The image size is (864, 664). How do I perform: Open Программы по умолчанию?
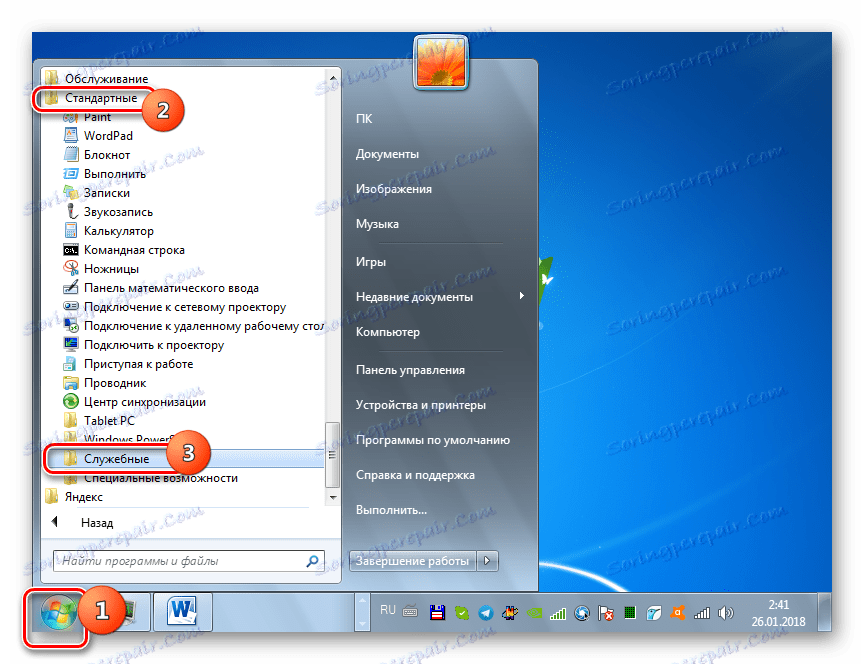[x=433, y=440]
